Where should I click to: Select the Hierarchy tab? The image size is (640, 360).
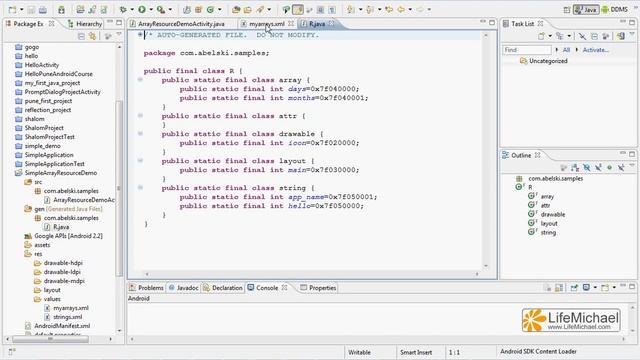coord(84,24)
